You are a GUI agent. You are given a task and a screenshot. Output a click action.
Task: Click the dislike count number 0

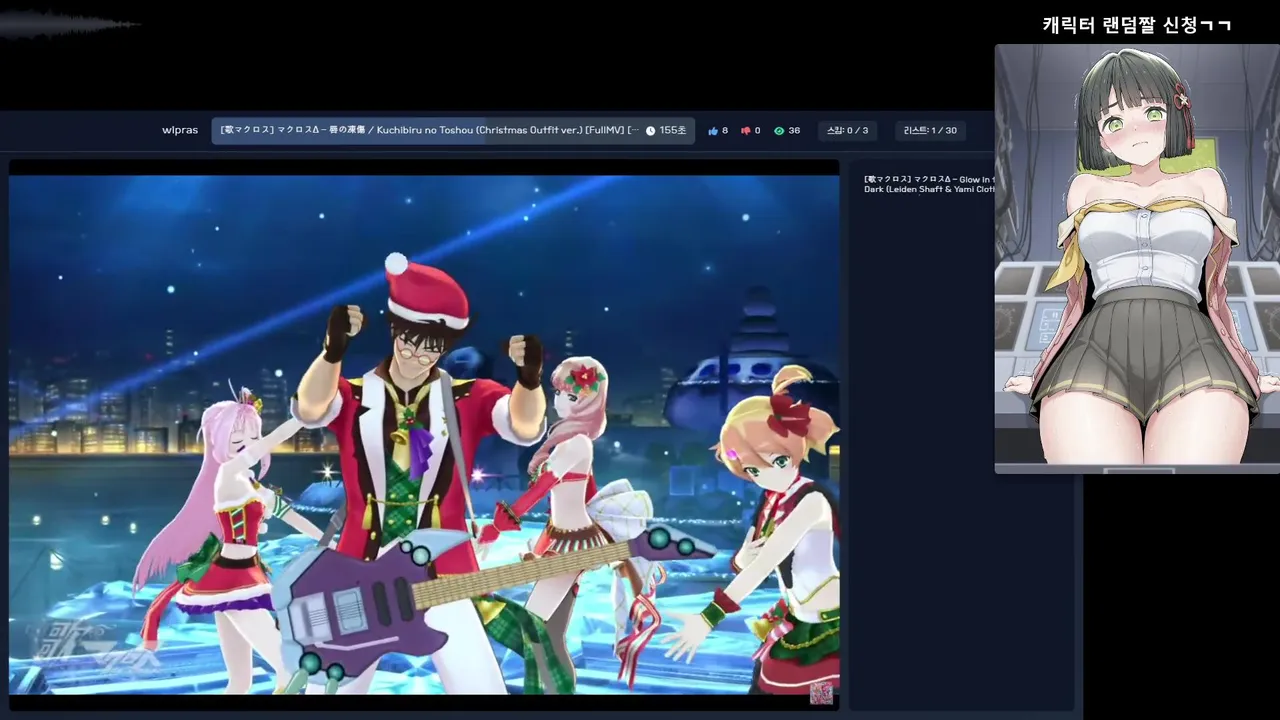tap(757, 131)
